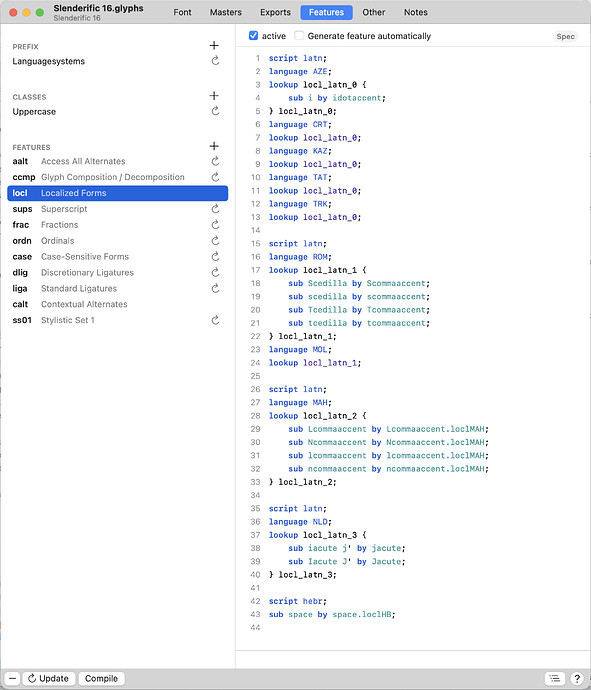Image resolution: width=591 pixels, height=690 pixels.
Task: Click code line 'sub space by space.loclHB;'
Action: (332, 614)
